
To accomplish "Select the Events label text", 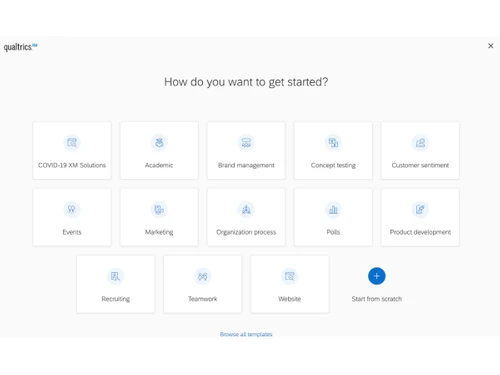I will click(72, 232).
